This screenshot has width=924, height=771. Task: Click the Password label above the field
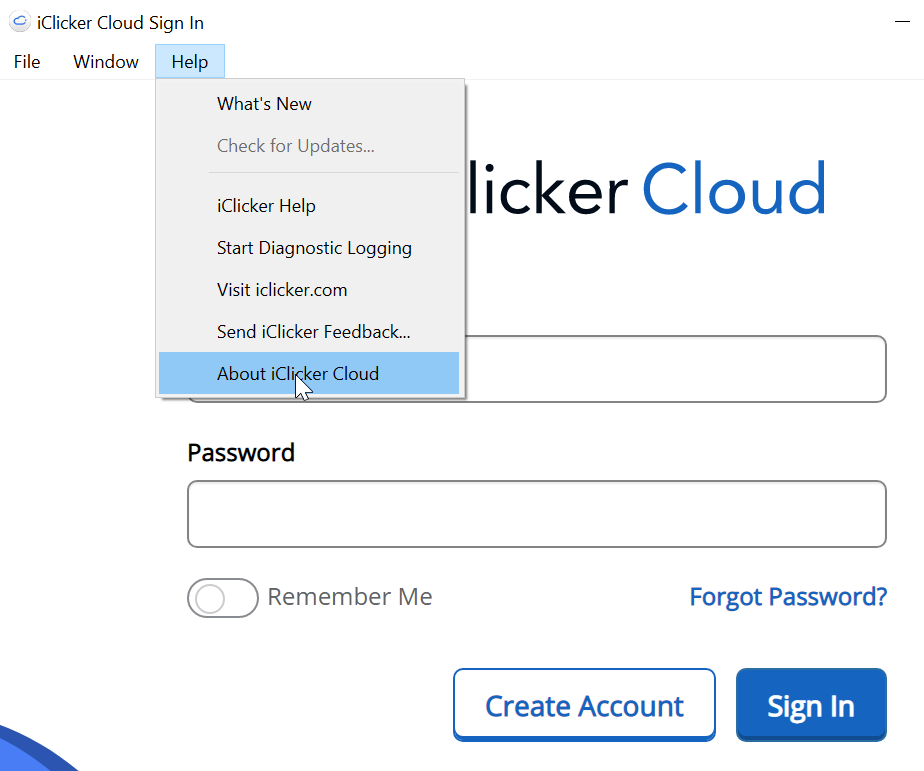[x=240, y=452]
